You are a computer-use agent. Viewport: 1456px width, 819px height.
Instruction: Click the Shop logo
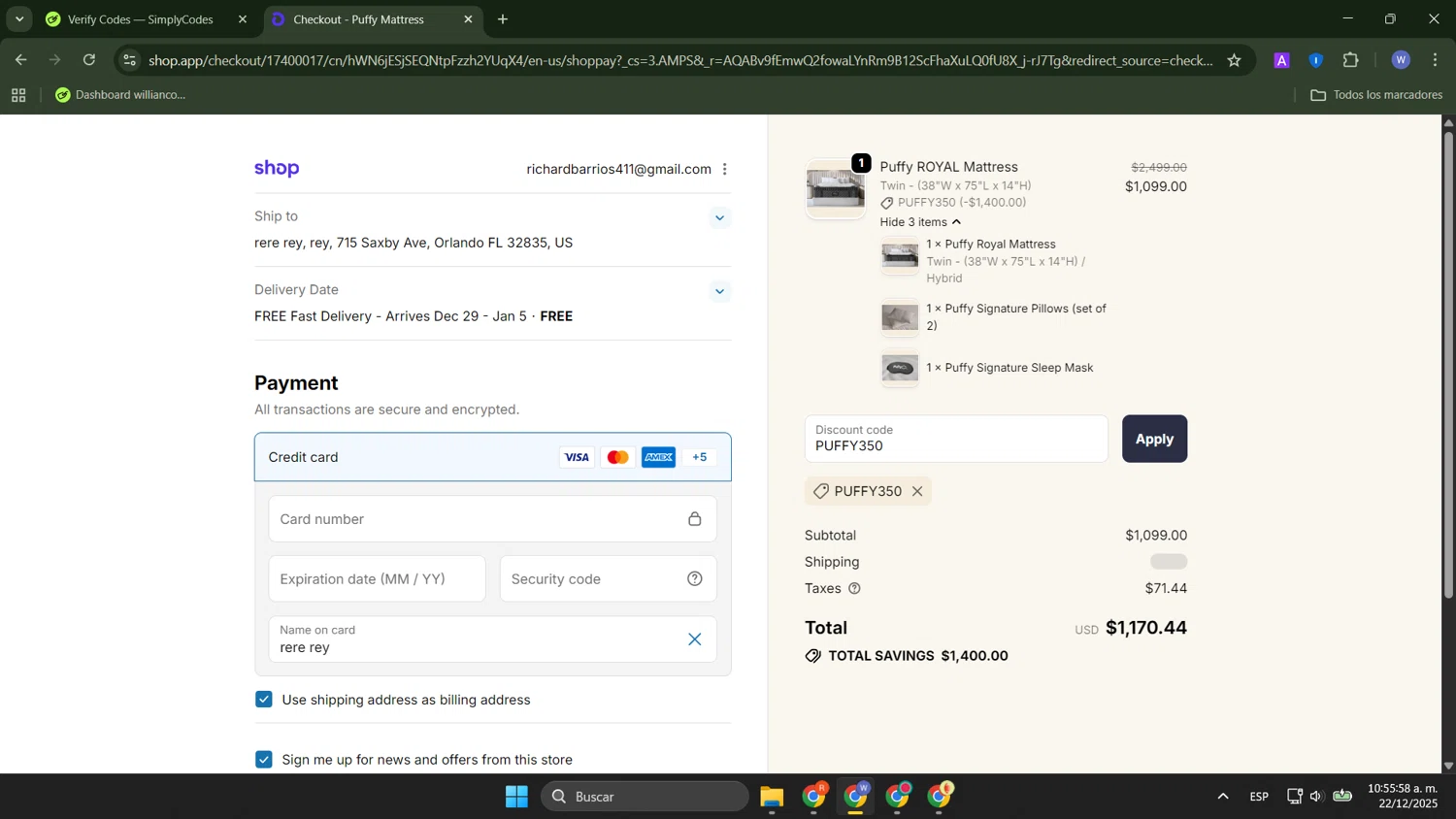tap(277, 169)
